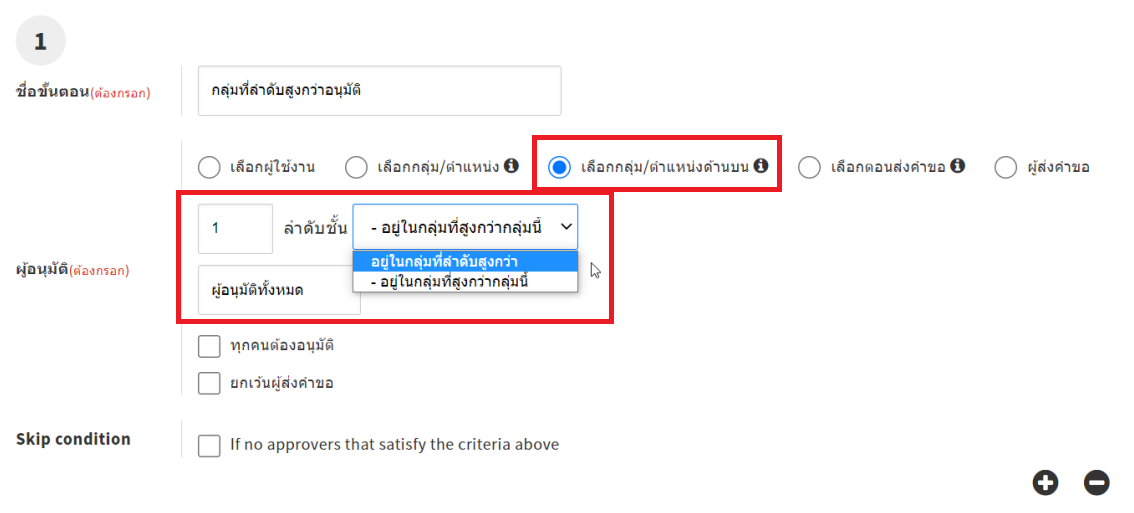Click the minus icon to remove step
Screen dimensions: 1134x513
tap(1097, 483)
